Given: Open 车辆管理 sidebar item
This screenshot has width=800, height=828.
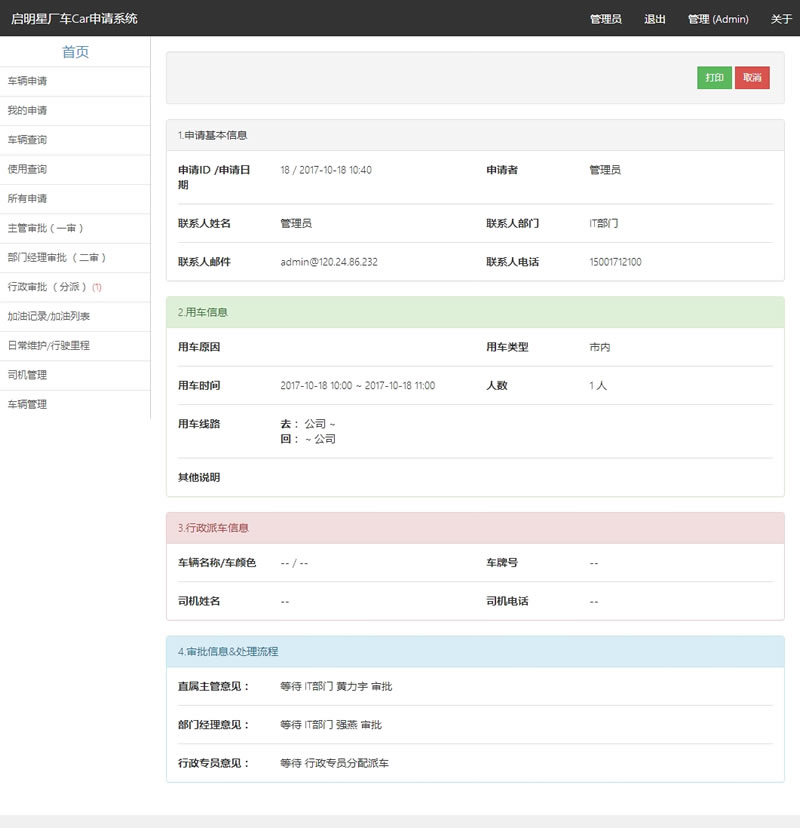Looking at the screenshot, I should tap(27, 405).
